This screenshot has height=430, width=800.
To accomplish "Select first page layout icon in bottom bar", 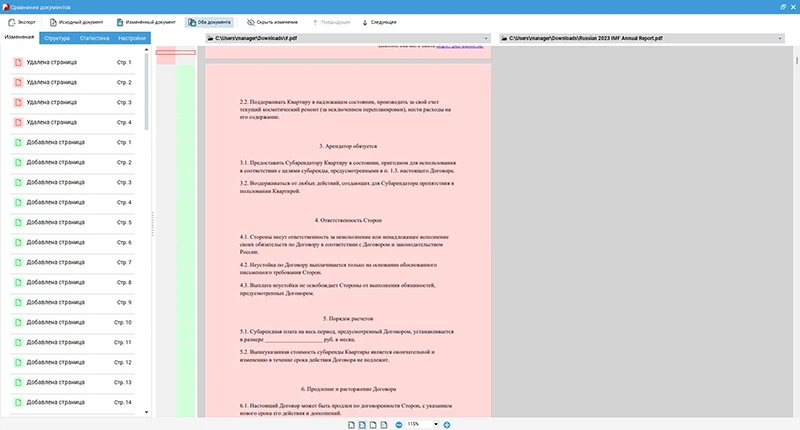I will click(352, 425).
